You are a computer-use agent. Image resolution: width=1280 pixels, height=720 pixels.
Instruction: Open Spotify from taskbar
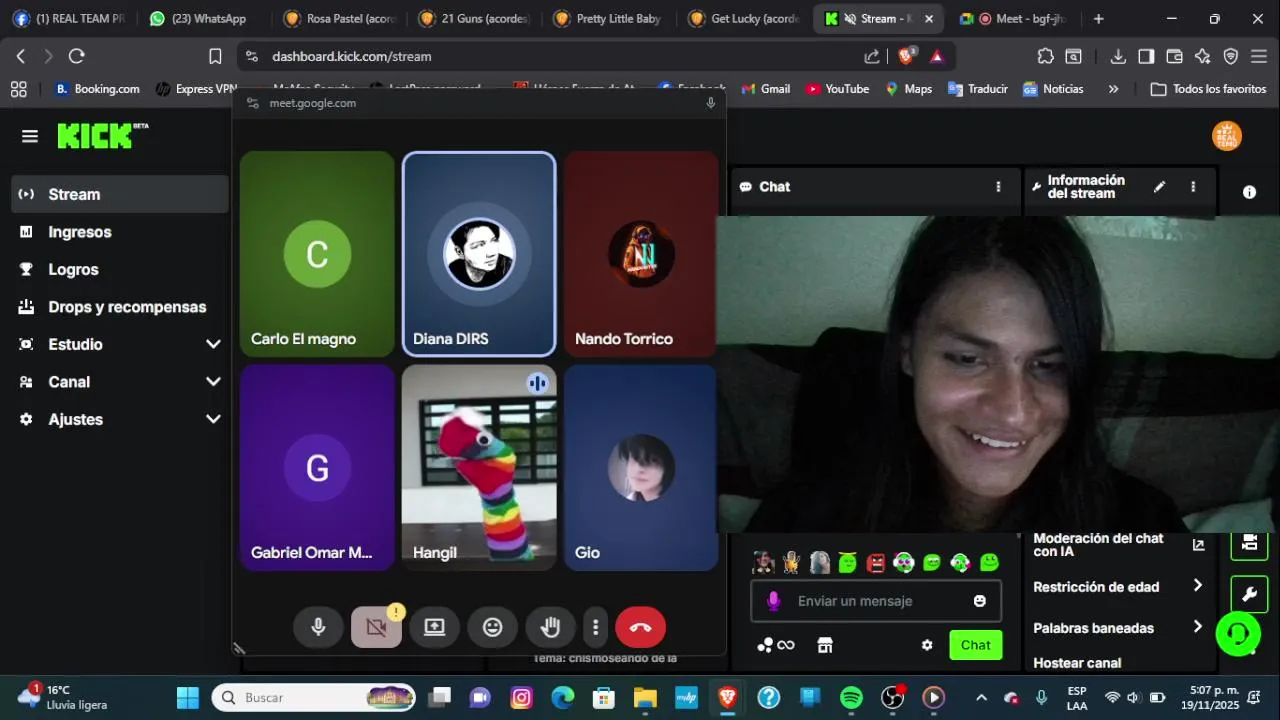[x=851, y=697]
